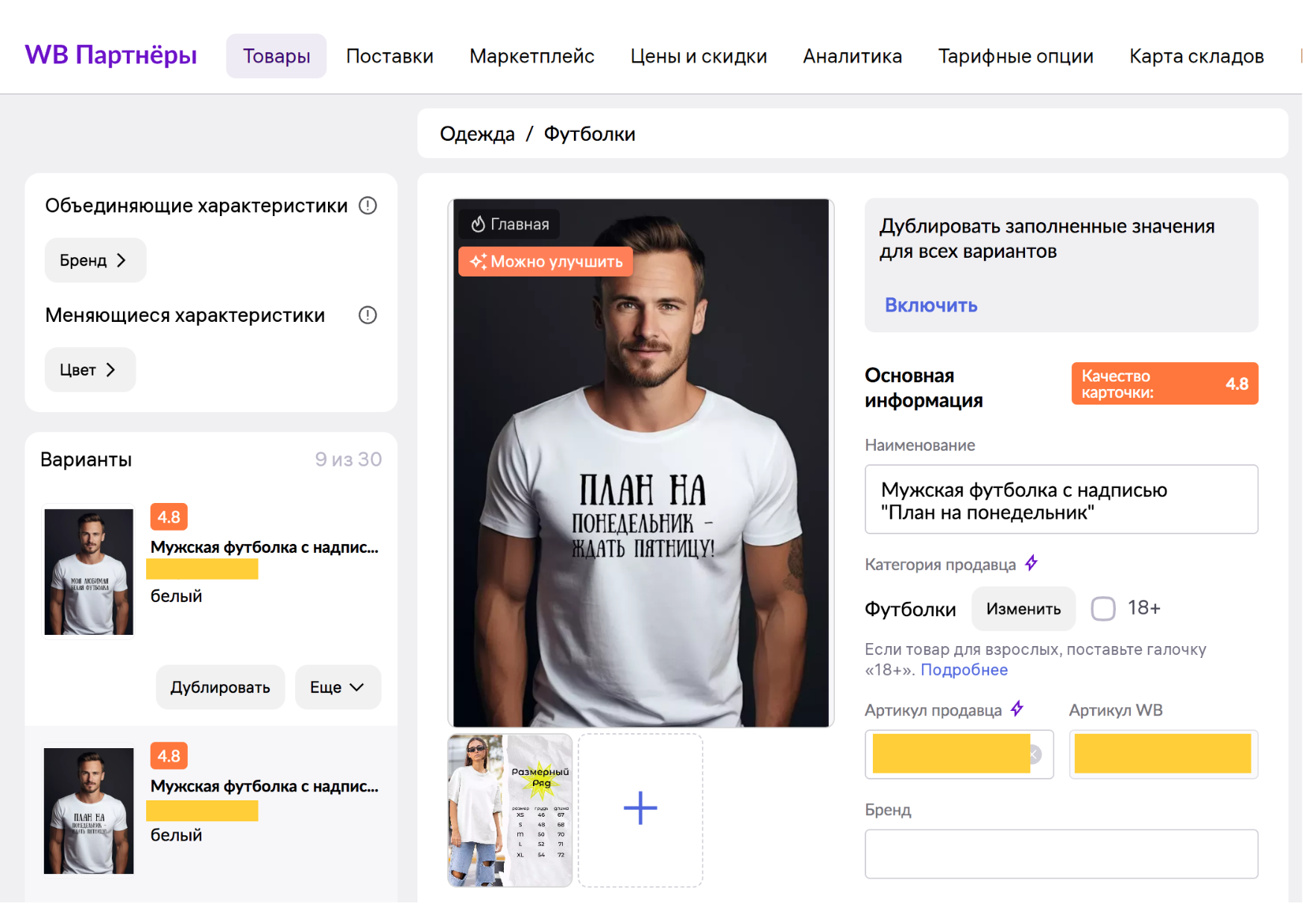This screenshot has width=1303, height=924.
Task: Click the Дублировать button under the first variant
Action: tap(220, 687)
